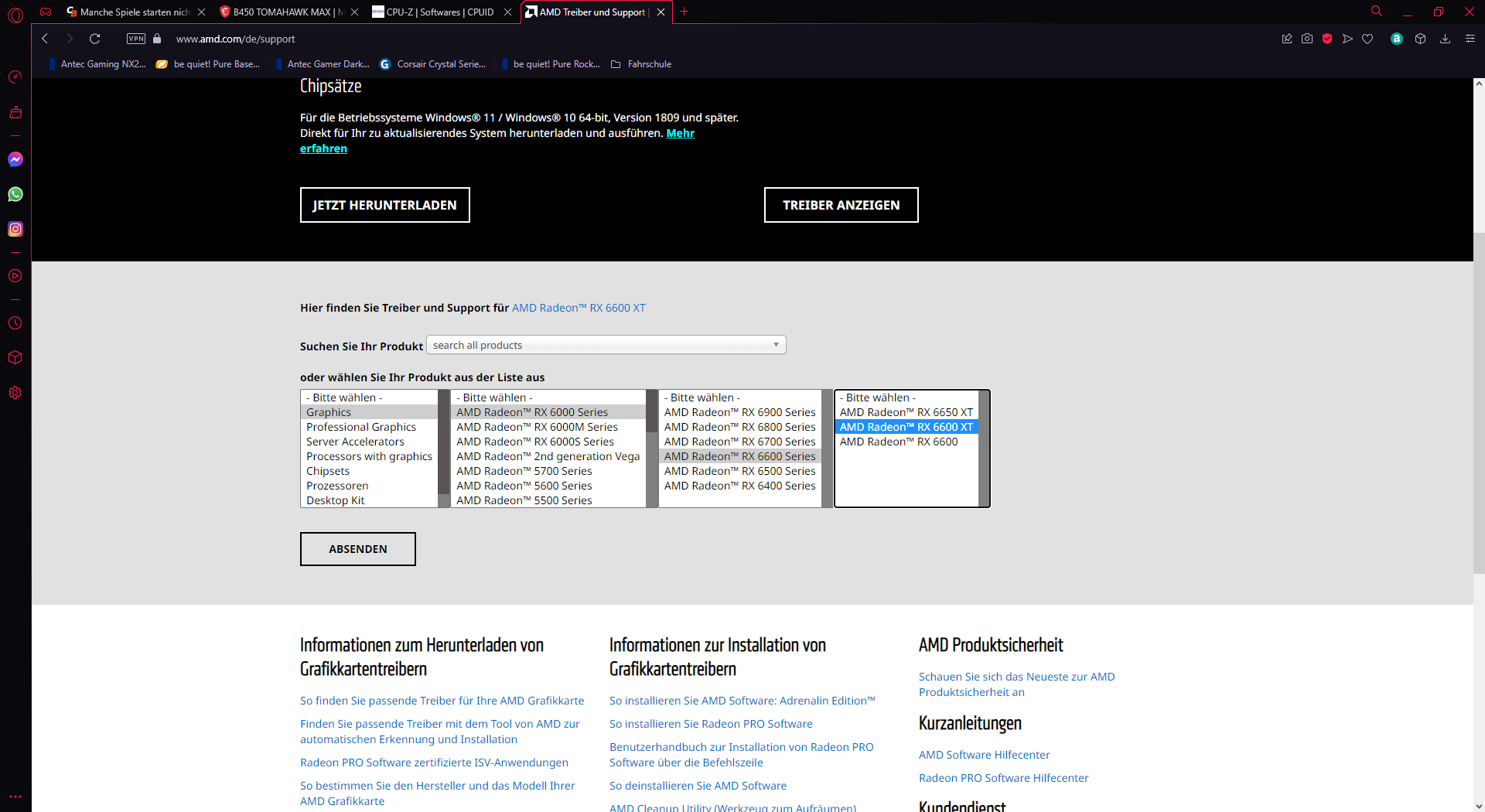Screen dimensions: 1485x812
Task: Click the send flow arrow icon
Action: point(1347,39)
